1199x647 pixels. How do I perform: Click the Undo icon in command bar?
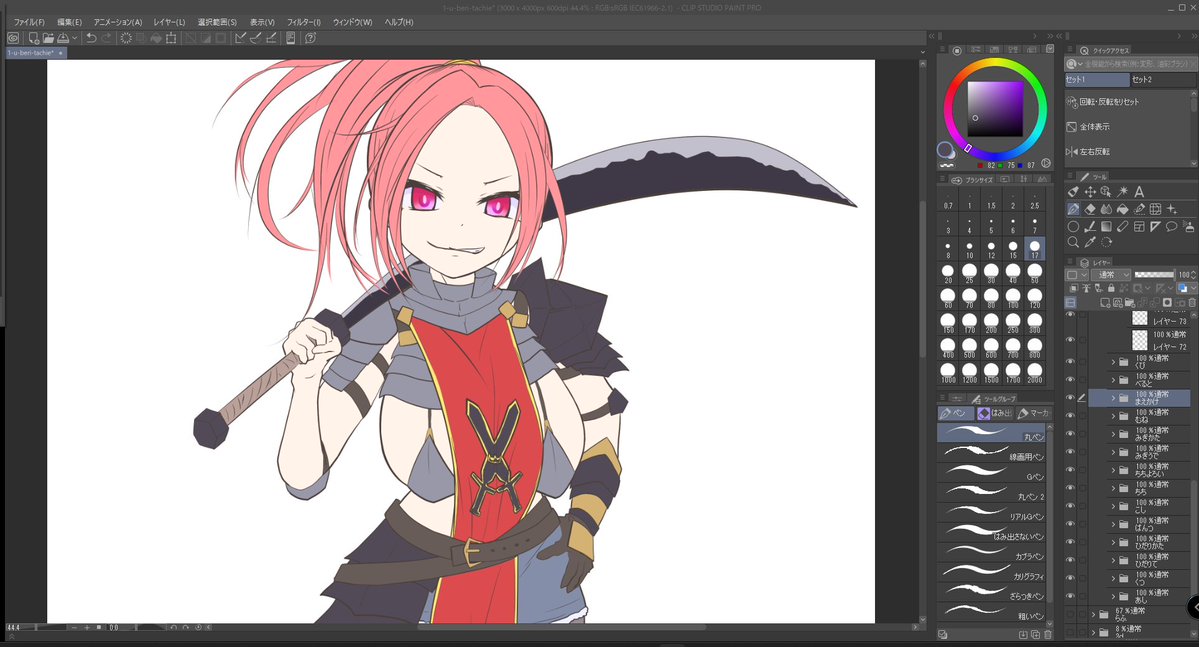tap(91, 37)
